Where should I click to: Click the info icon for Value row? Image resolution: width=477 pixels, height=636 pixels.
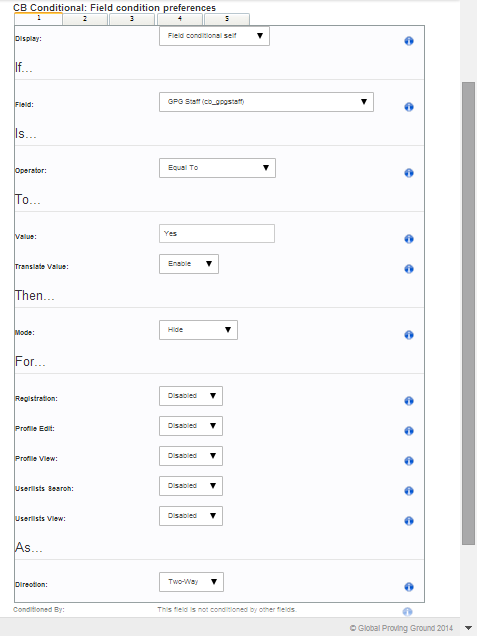coord(409,238)
